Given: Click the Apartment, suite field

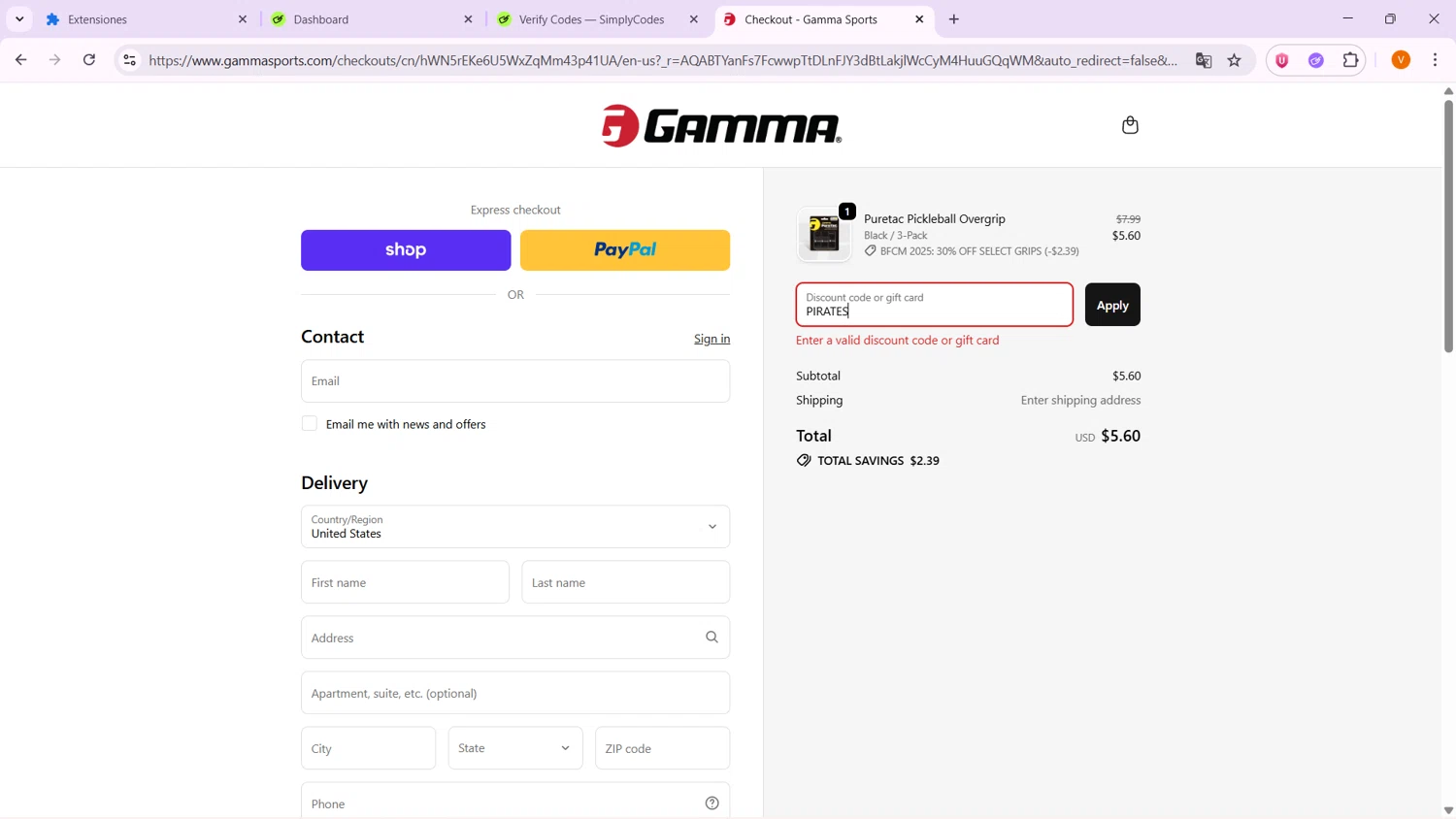Looking at the screenshot, I should [515, 693].
